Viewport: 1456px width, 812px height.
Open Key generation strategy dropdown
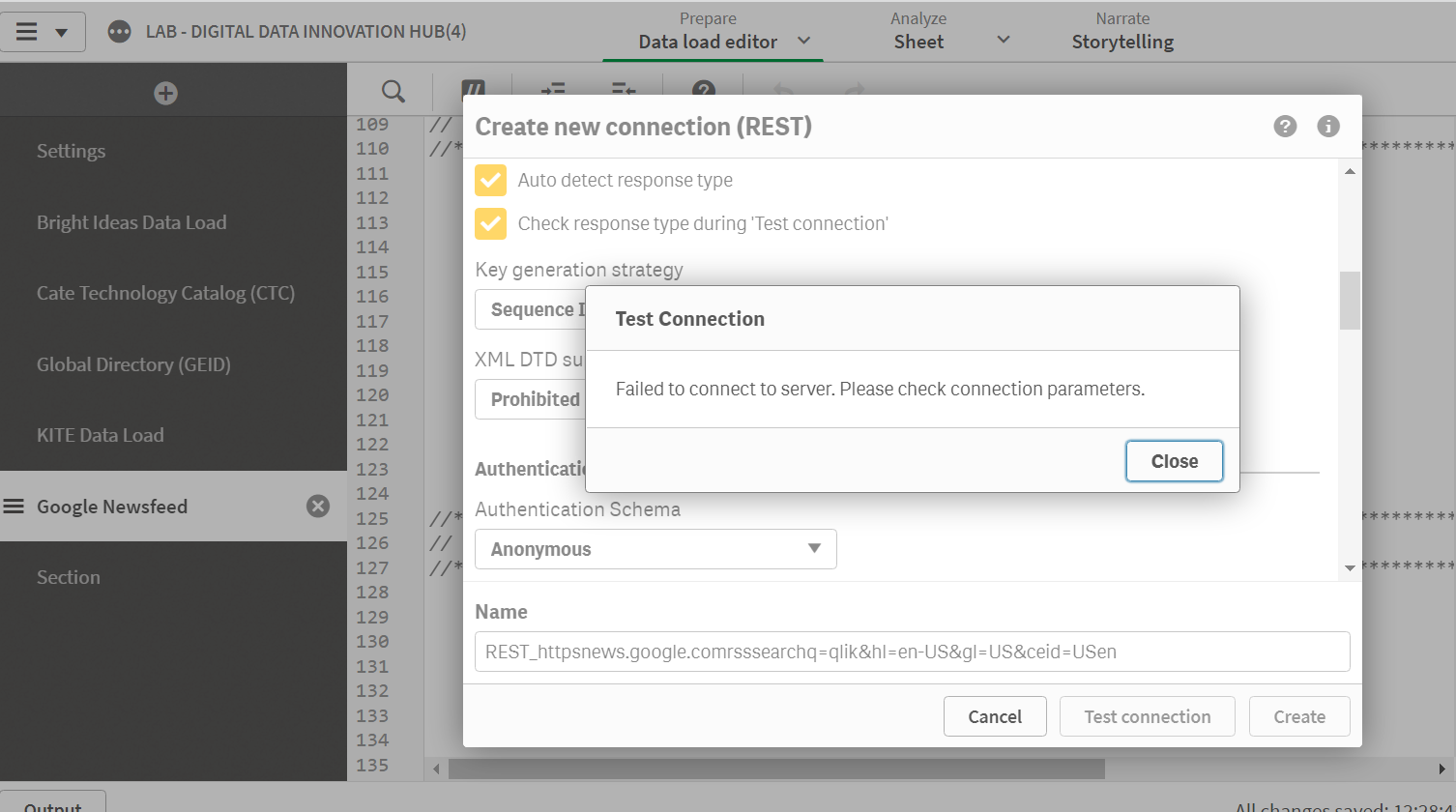[x=530, y=309]
